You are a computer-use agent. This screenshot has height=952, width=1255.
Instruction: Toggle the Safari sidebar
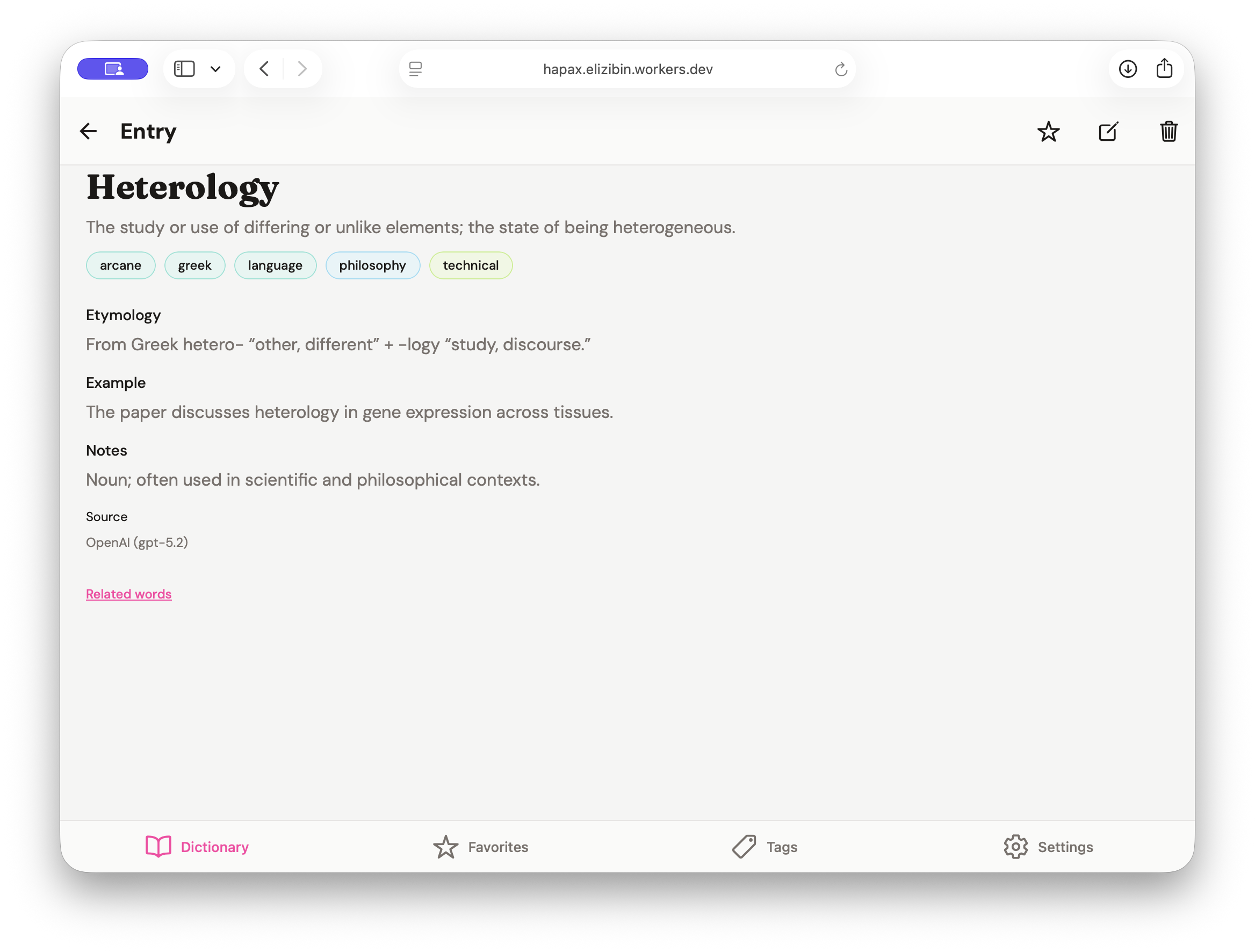tap(184, 68)
